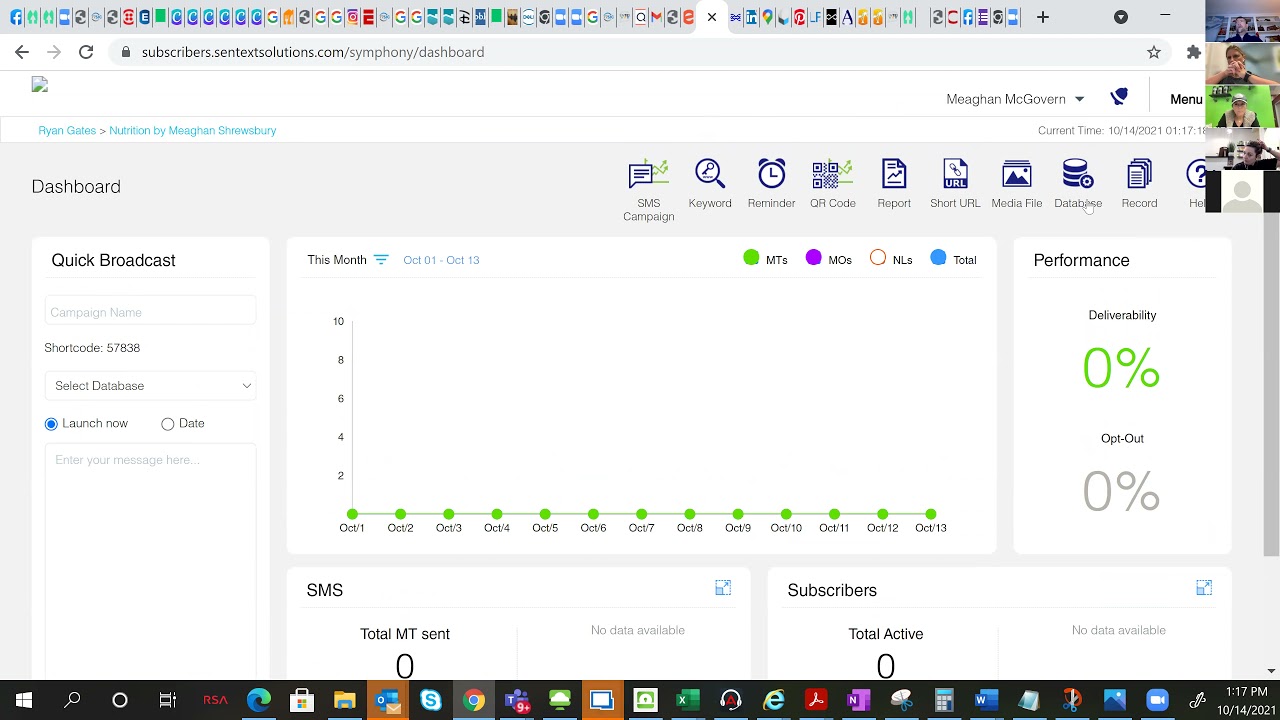1280x720 pixels.
Task: Follow the Ryan Gates breadcrumb link
Action: [67, 130]
